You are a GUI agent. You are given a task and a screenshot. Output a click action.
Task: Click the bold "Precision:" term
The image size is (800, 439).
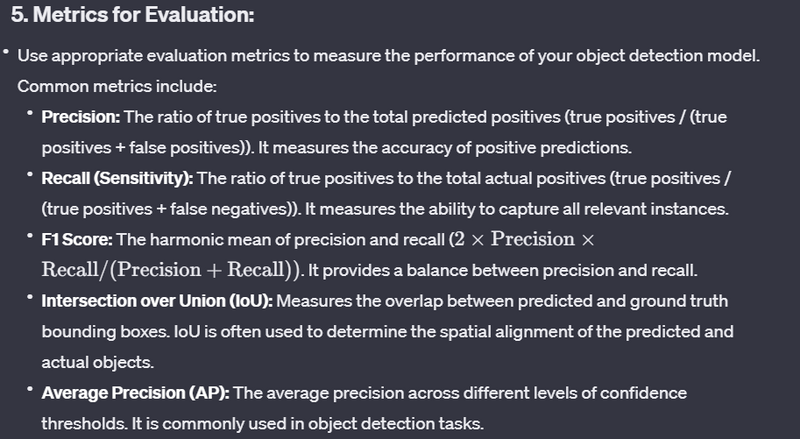(x=78, y=117)
